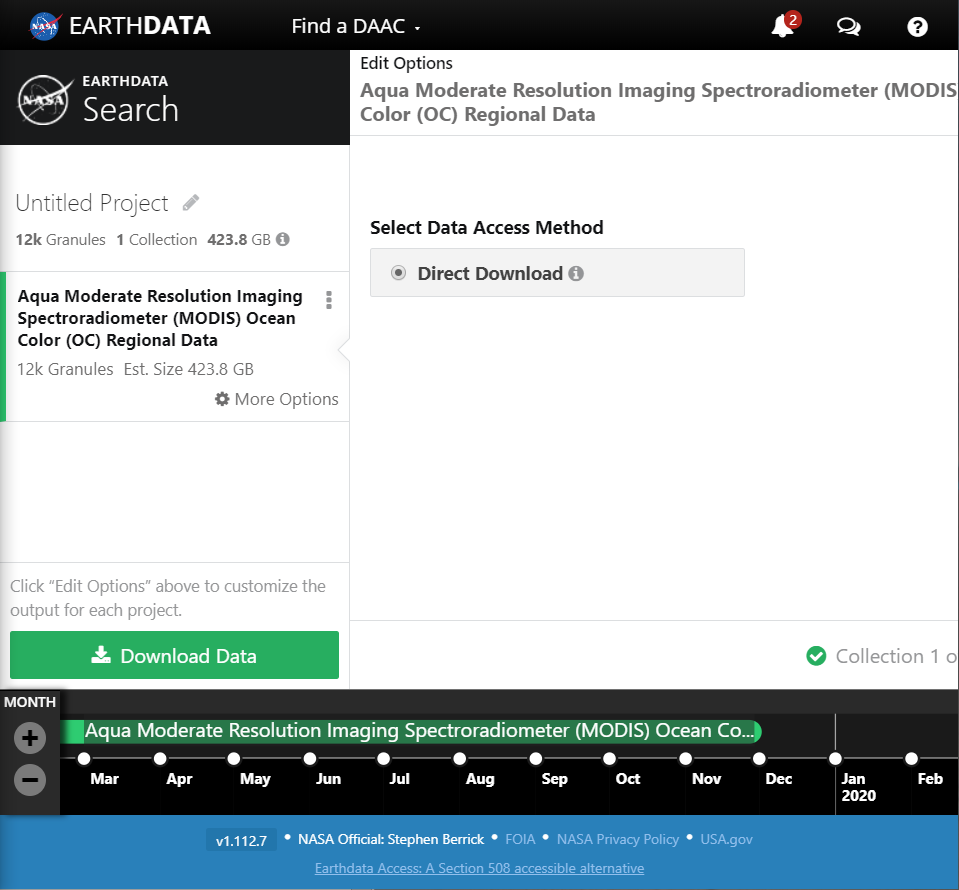Open the EARTHDATA home link
Screen dimensions: 959x890
(x=139, y=26)
